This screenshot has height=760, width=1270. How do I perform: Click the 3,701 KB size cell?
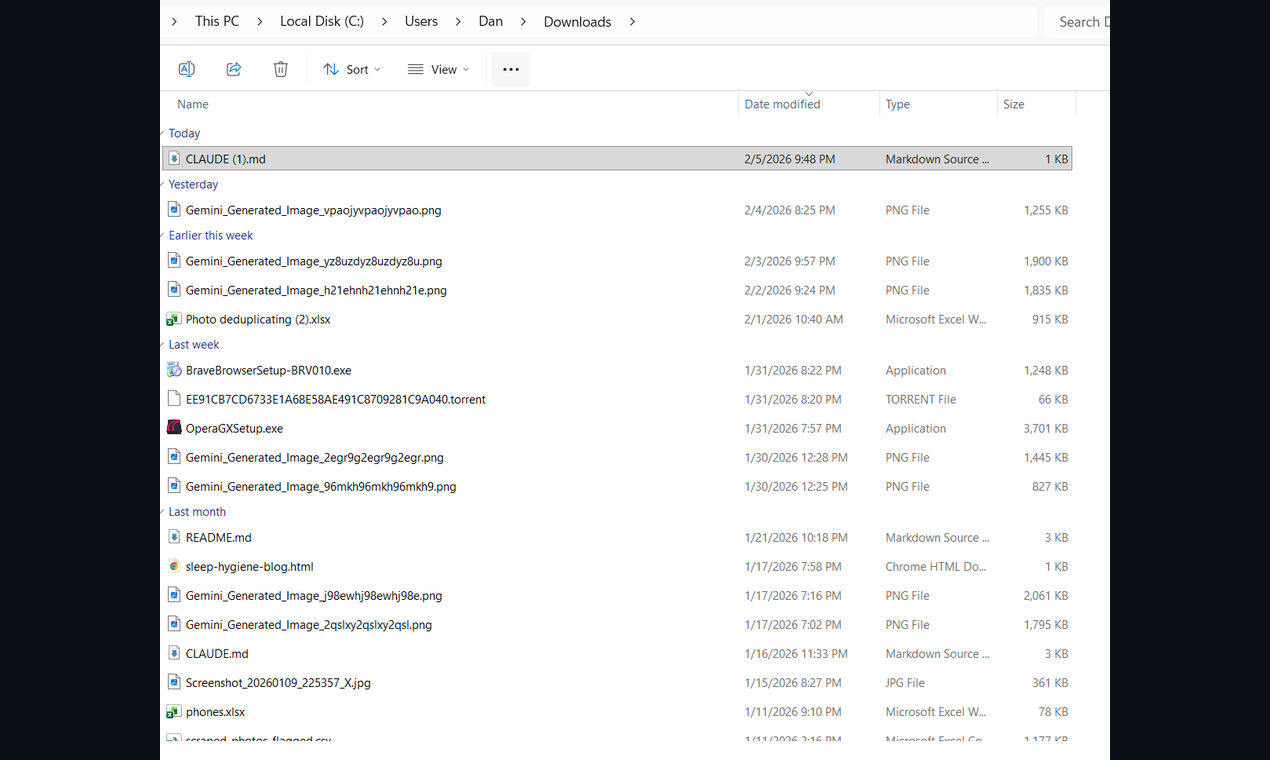pyautogui.click(x=1046, y=428)
